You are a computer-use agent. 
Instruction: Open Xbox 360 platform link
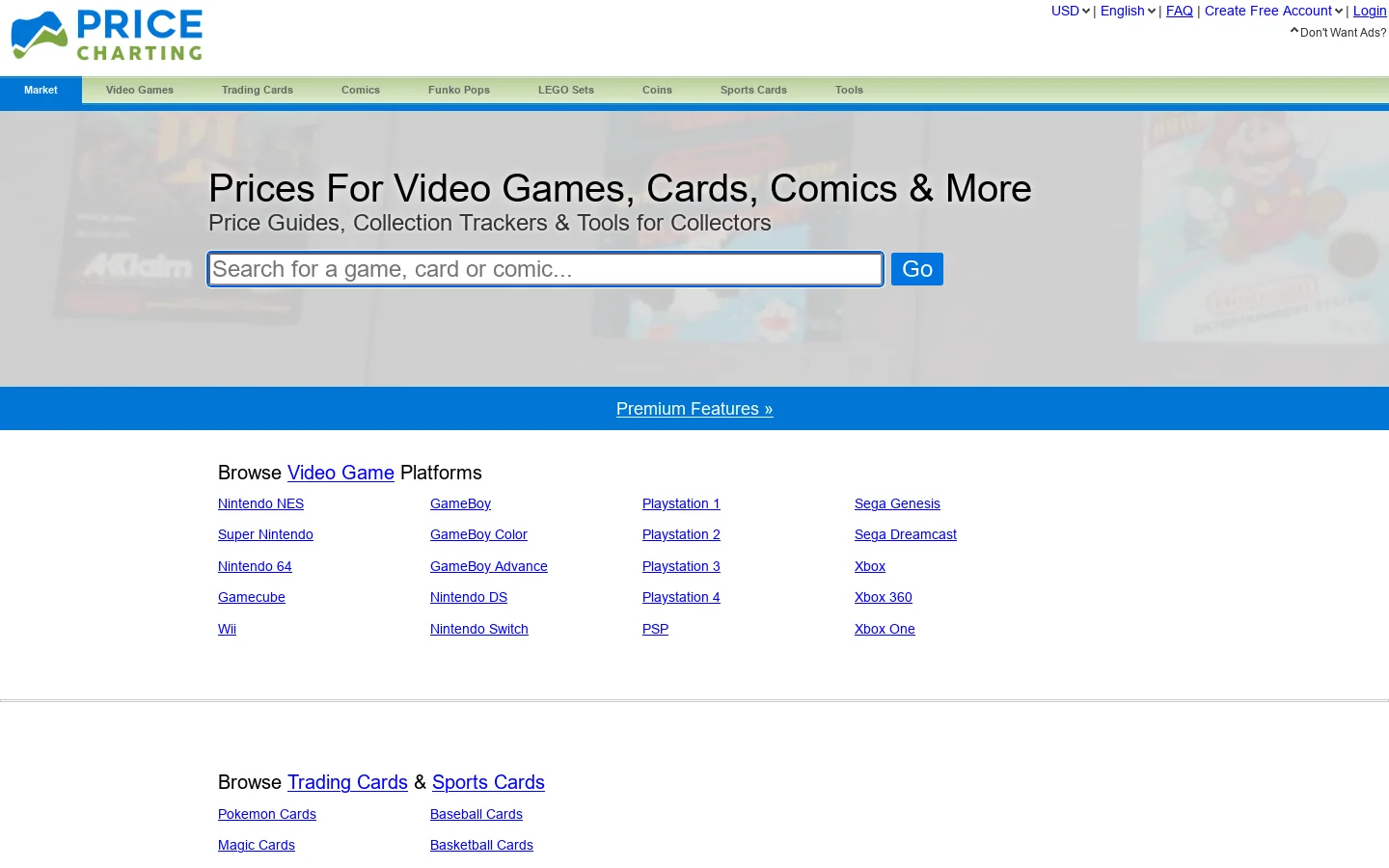click(884, 597)
